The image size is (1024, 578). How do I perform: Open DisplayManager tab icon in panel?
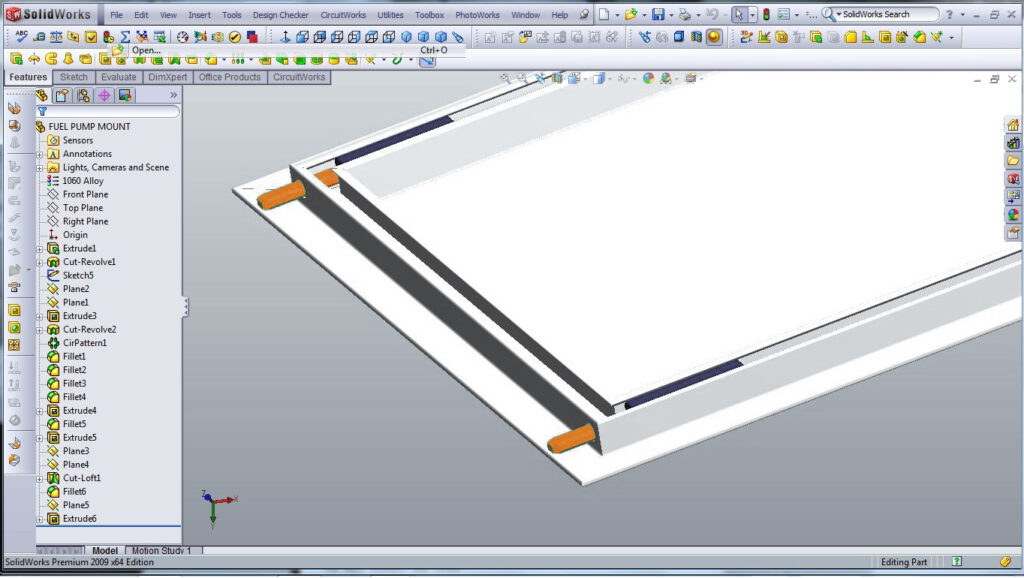[x=125, y=95]
